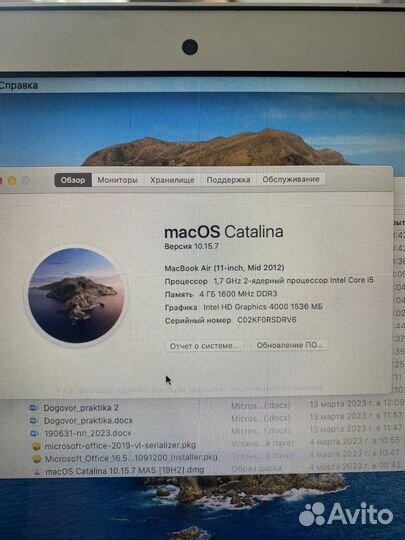Click the Word icon beside Dogovor_praktika.docx
This screenshot has height=540, width=405.
[34, 420]
